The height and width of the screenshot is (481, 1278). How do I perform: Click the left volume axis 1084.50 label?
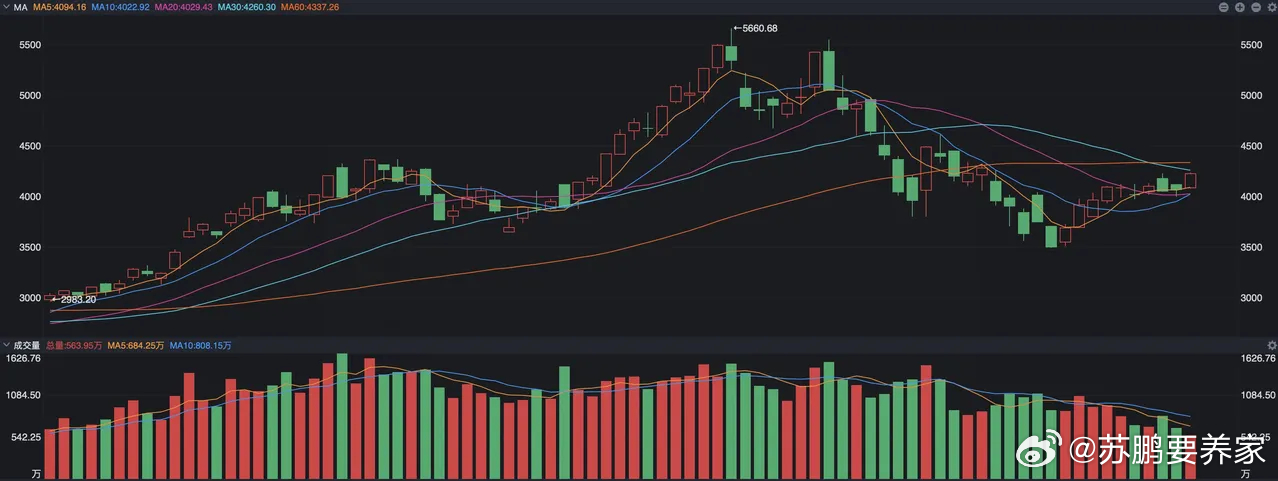pos(23,396)
